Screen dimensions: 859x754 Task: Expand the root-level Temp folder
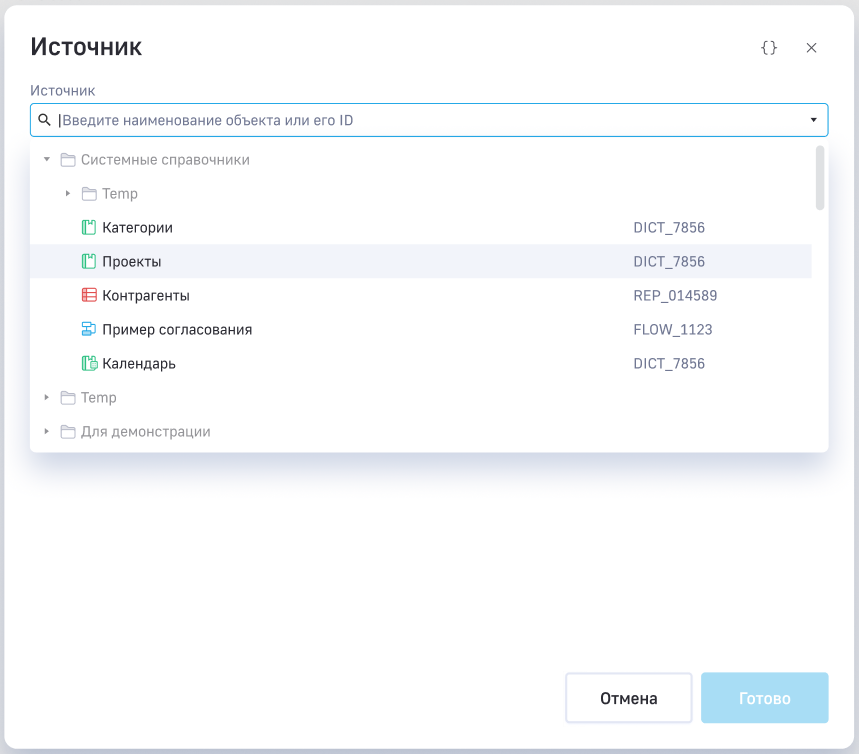tap(46, 398)
